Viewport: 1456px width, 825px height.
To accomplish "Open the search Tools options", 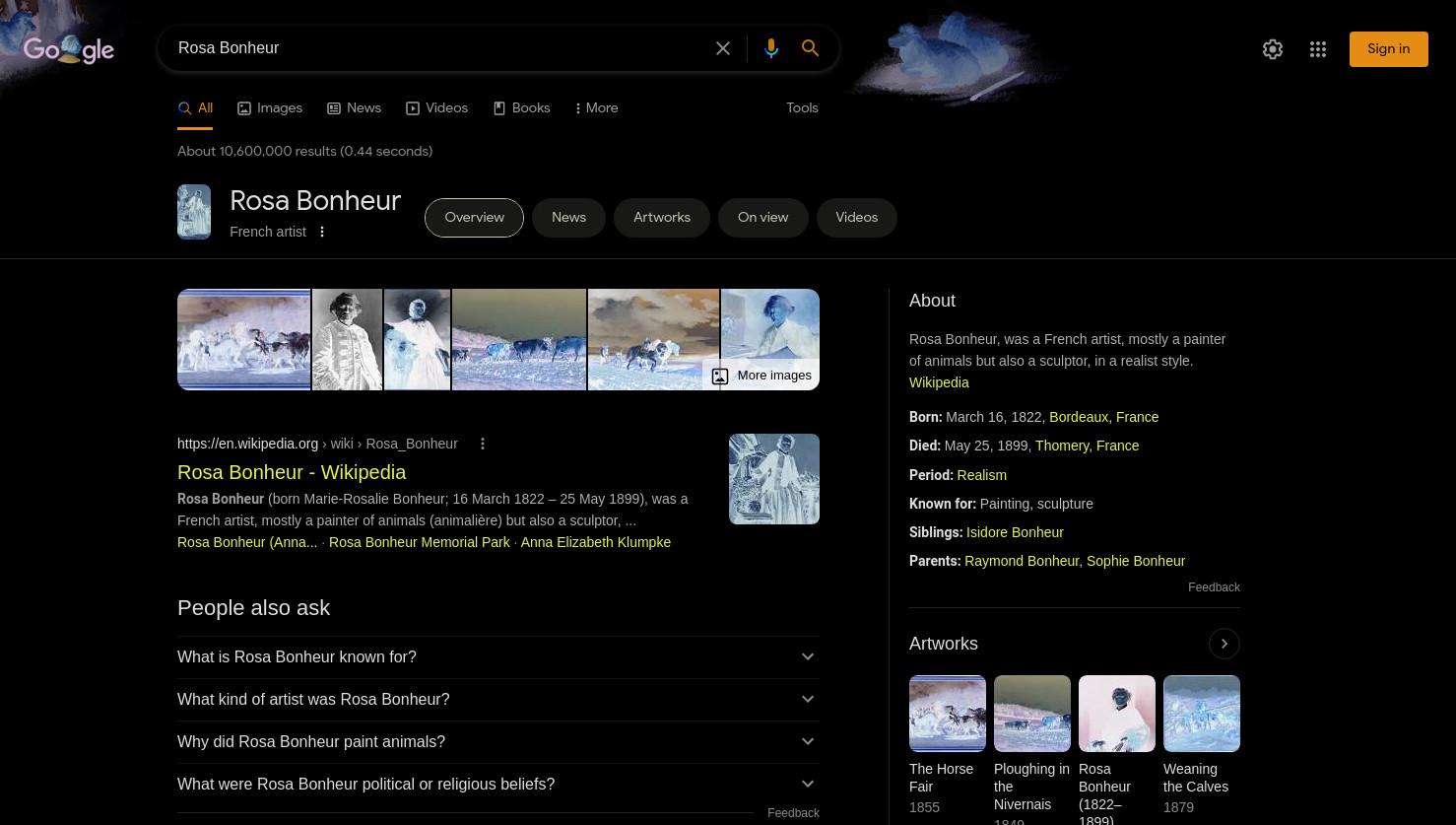I will coord(802,108).
